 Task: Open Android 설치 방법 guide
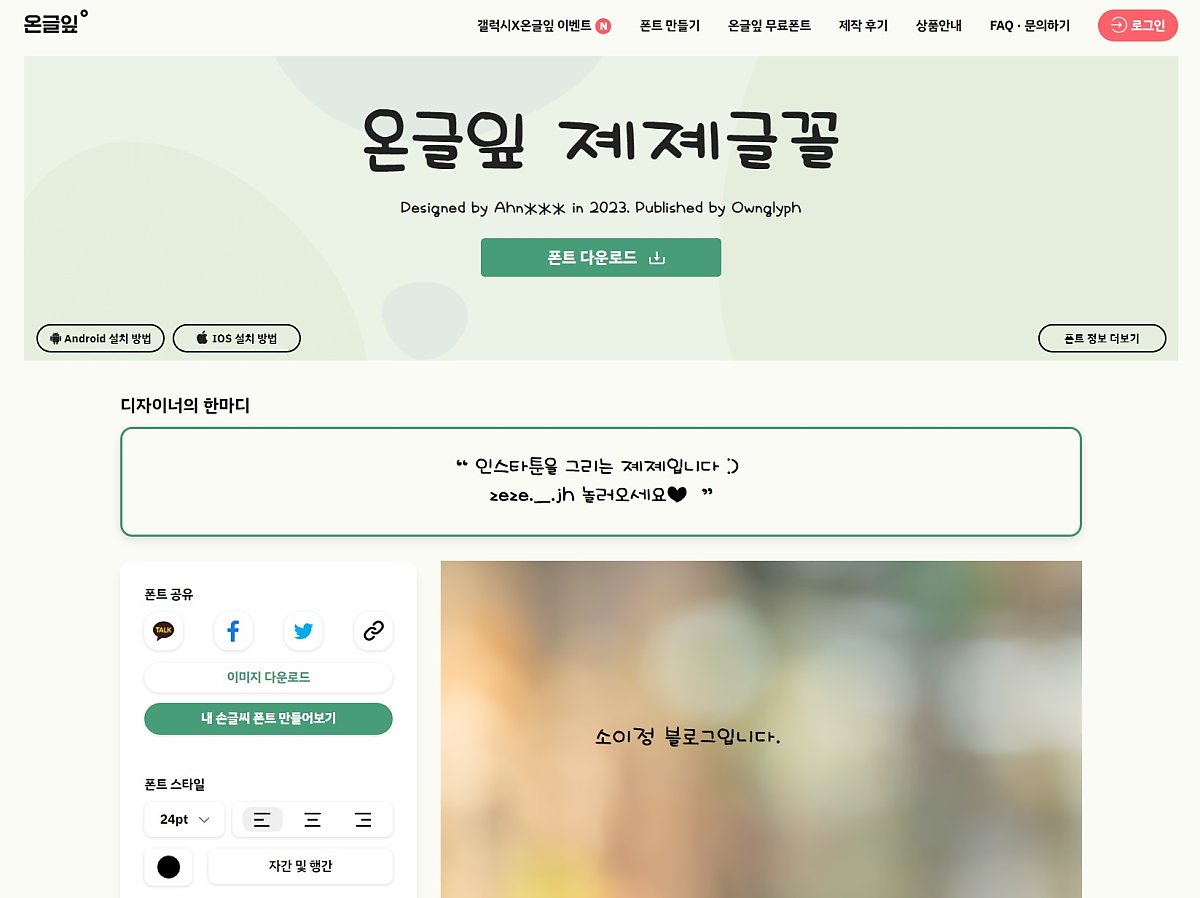tap(100, 339)
